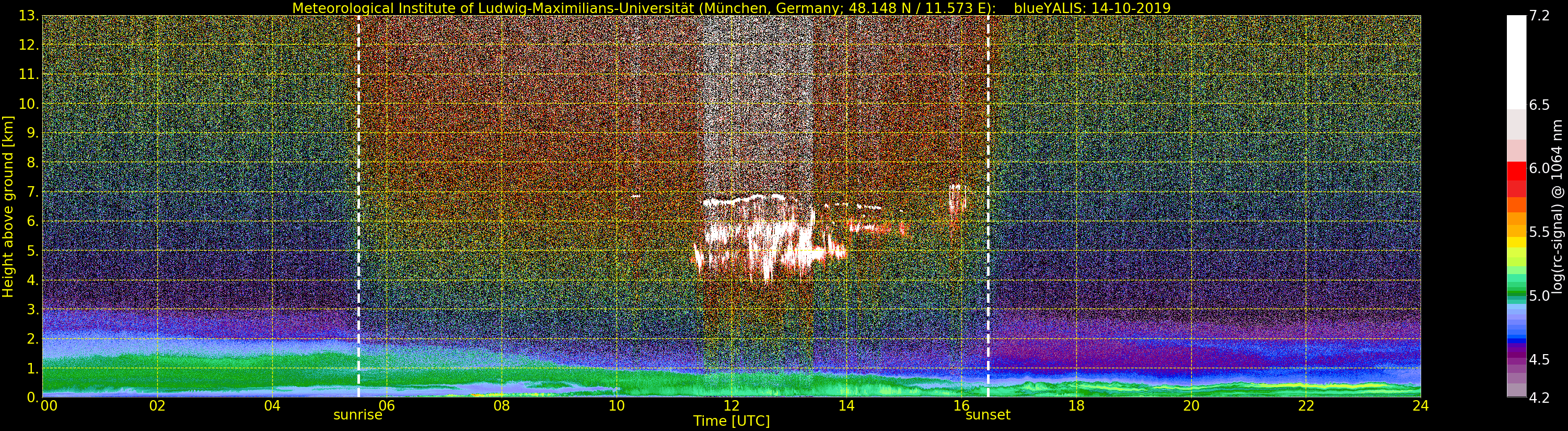Click the 'Time [UTC]' axis label
Viewport: 1568px width, 431px height.
click(x=731, y=421)
